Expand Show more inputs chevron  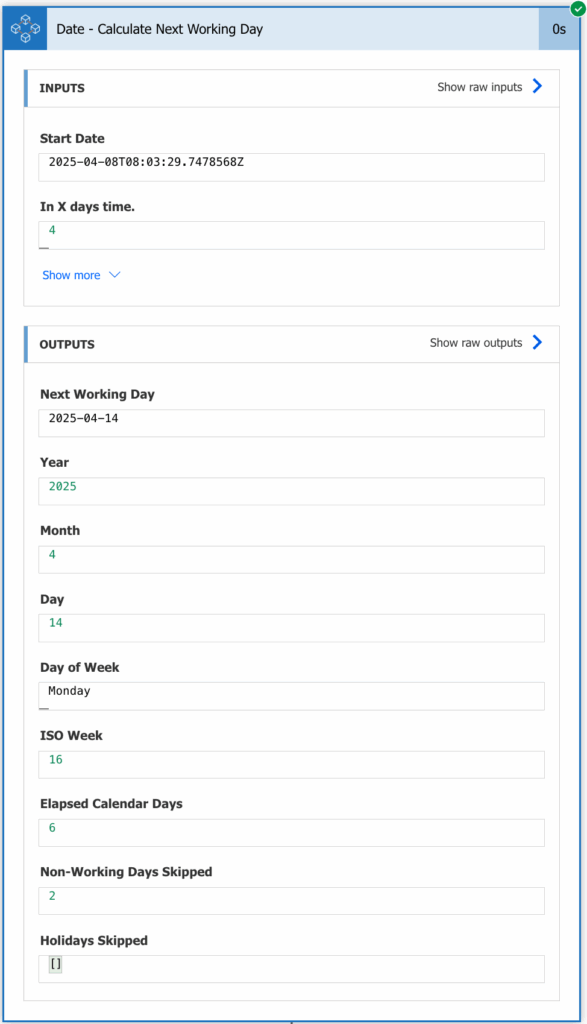[x=114, y=275]
